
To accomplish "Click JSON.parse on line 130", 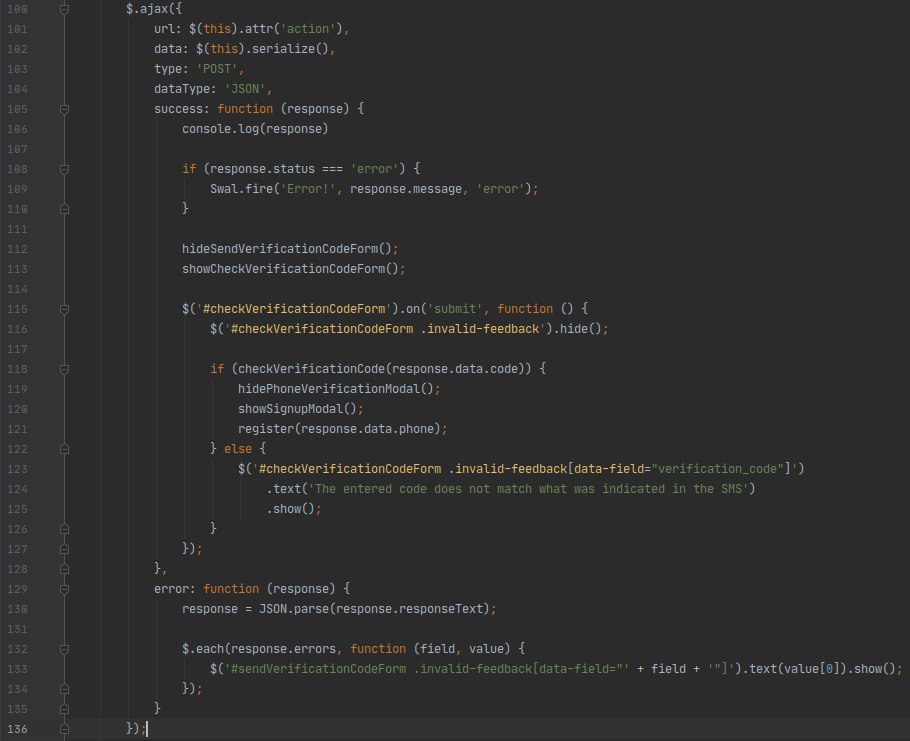I will (294, 609).
